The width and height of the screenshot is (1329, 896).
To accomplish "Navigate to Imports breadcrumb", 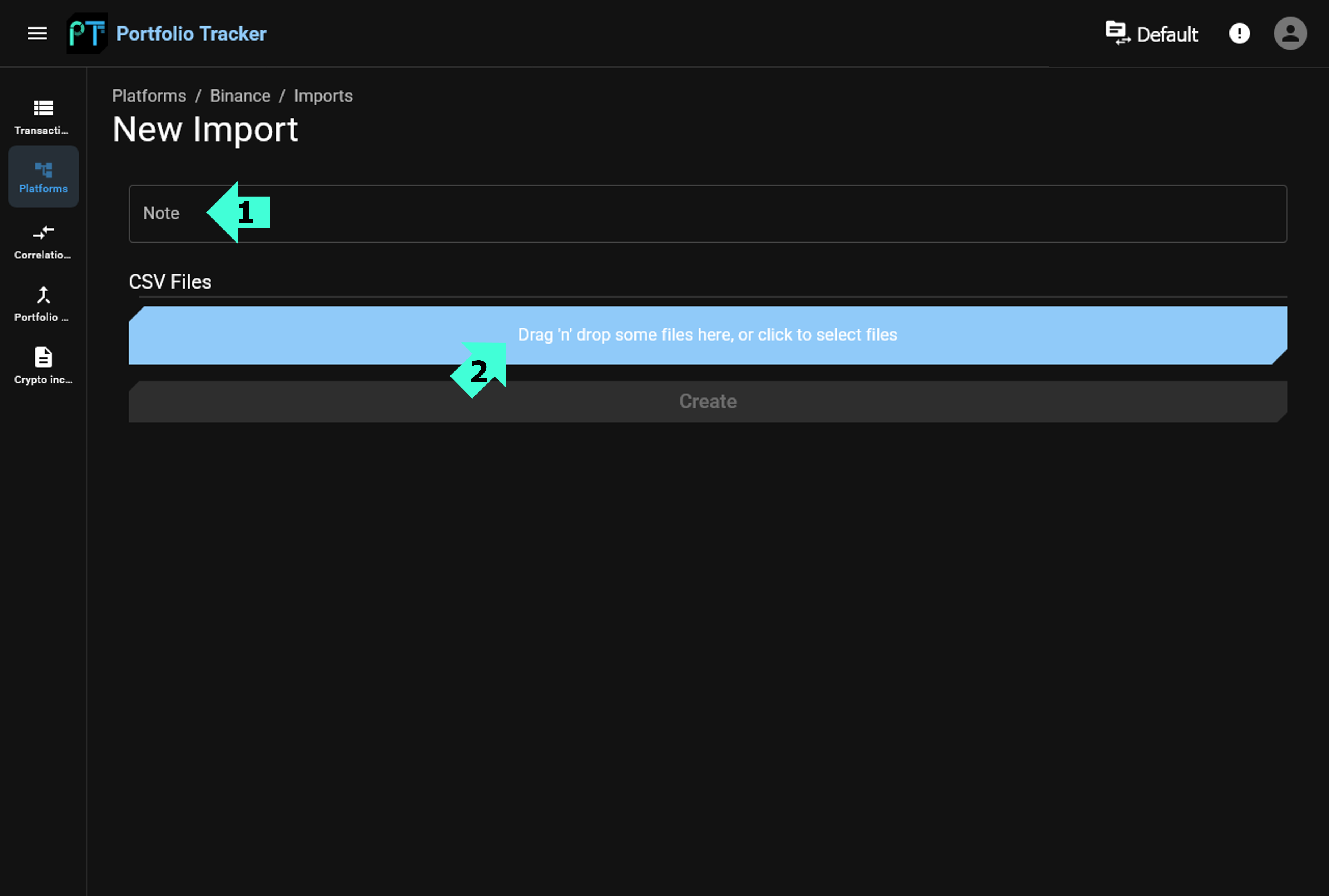I will click(323, 96).
